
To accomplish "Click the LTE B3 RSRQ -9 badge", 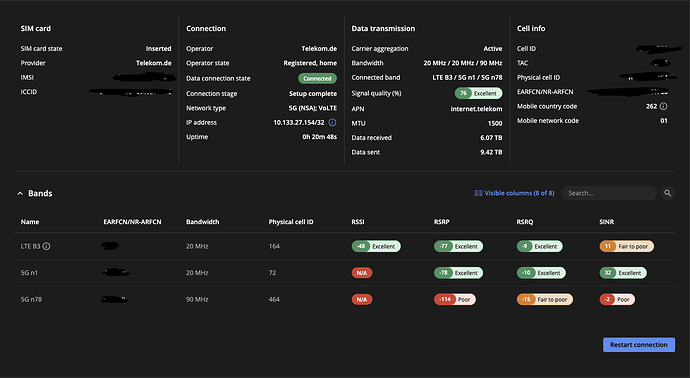I will point(540,246).
